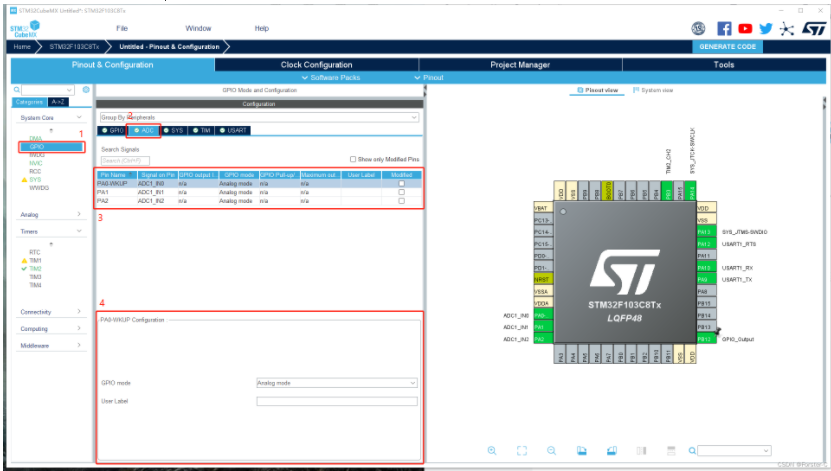831x471 pixels.
Task: Fit the chip to view with best-fit icon
Action: [522, 450]
